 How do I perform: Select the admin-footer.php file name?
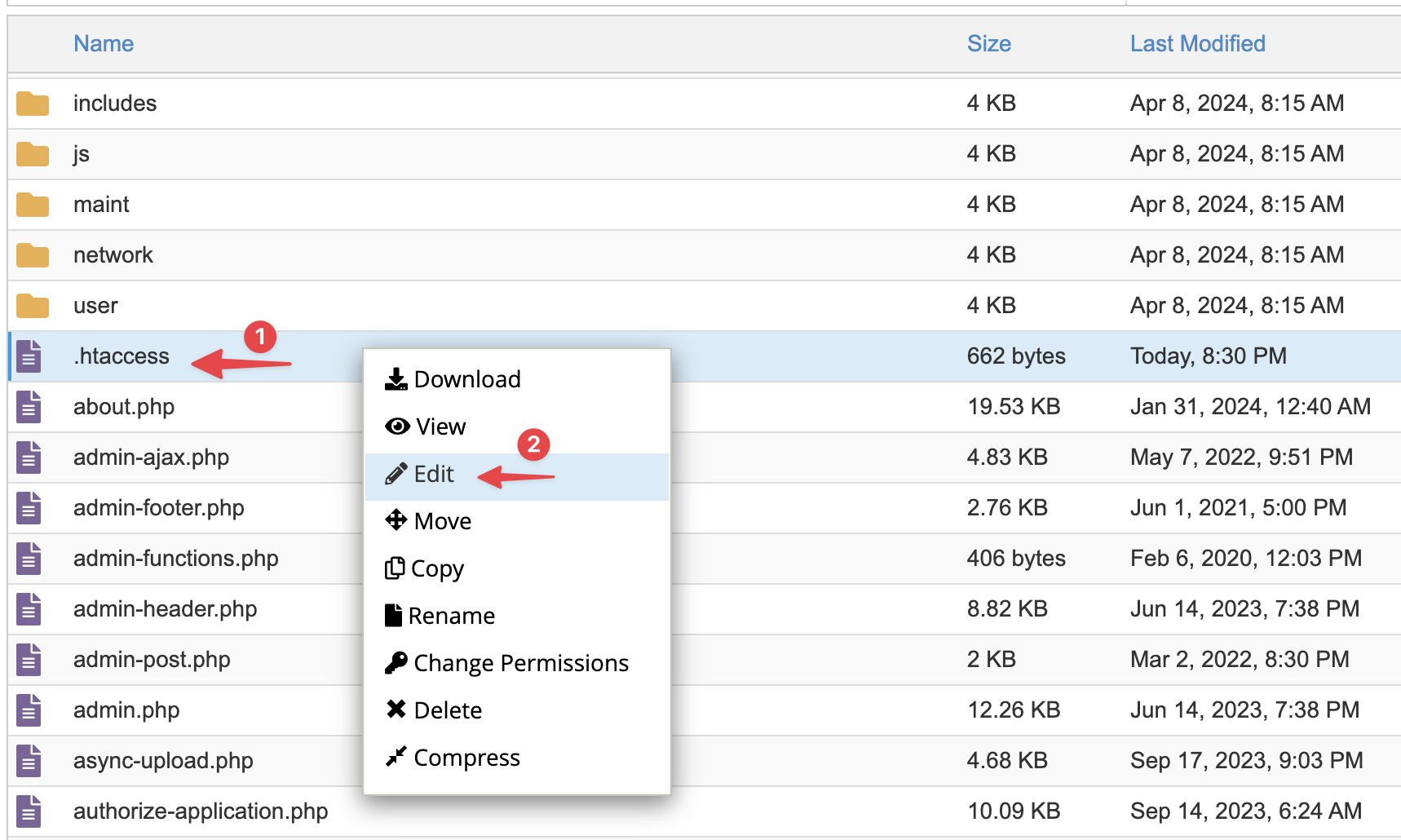(159, 508)
